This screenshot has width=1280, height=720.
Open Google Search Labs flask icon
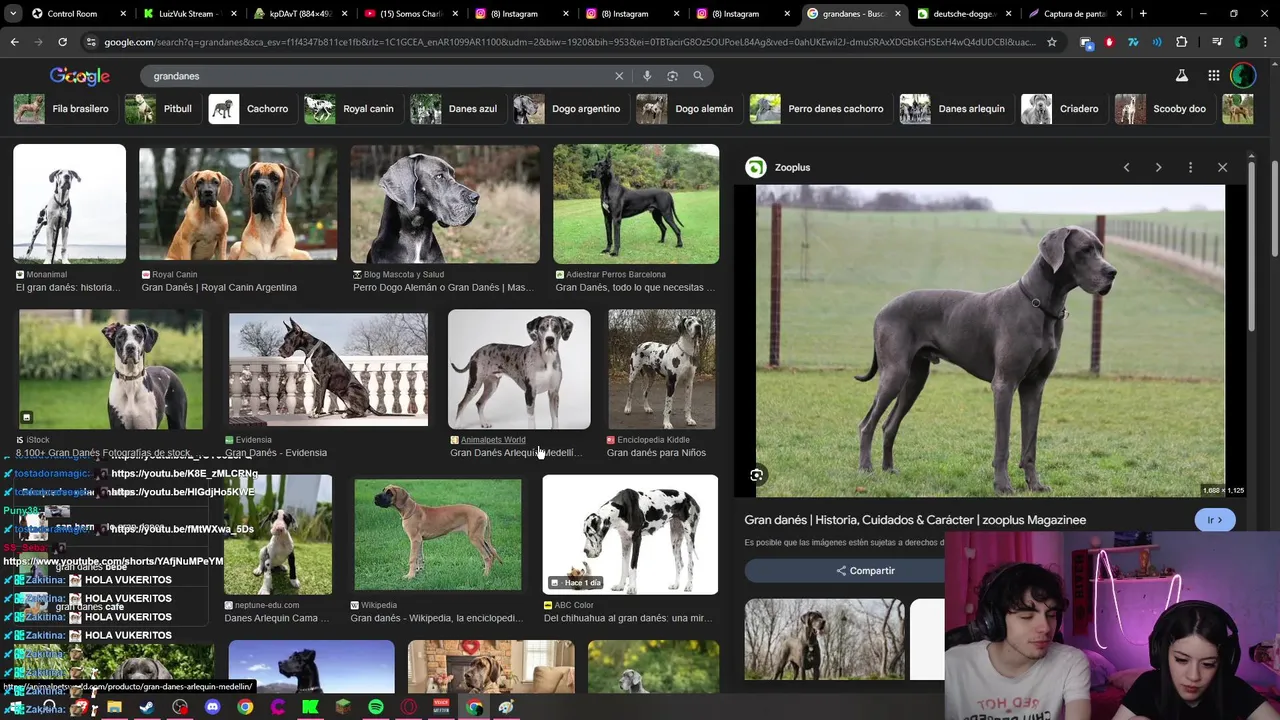point(1181,76)
